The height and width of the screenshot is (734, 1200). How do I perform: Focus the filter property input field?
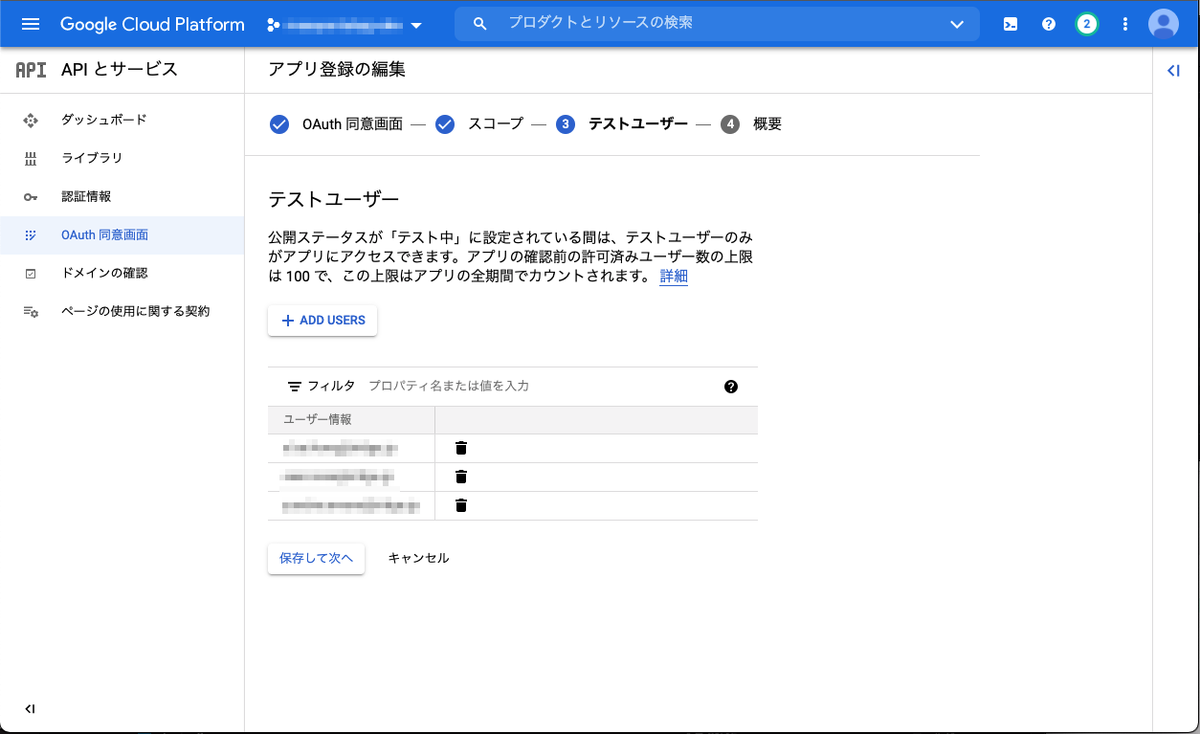(x=540, y=386)
